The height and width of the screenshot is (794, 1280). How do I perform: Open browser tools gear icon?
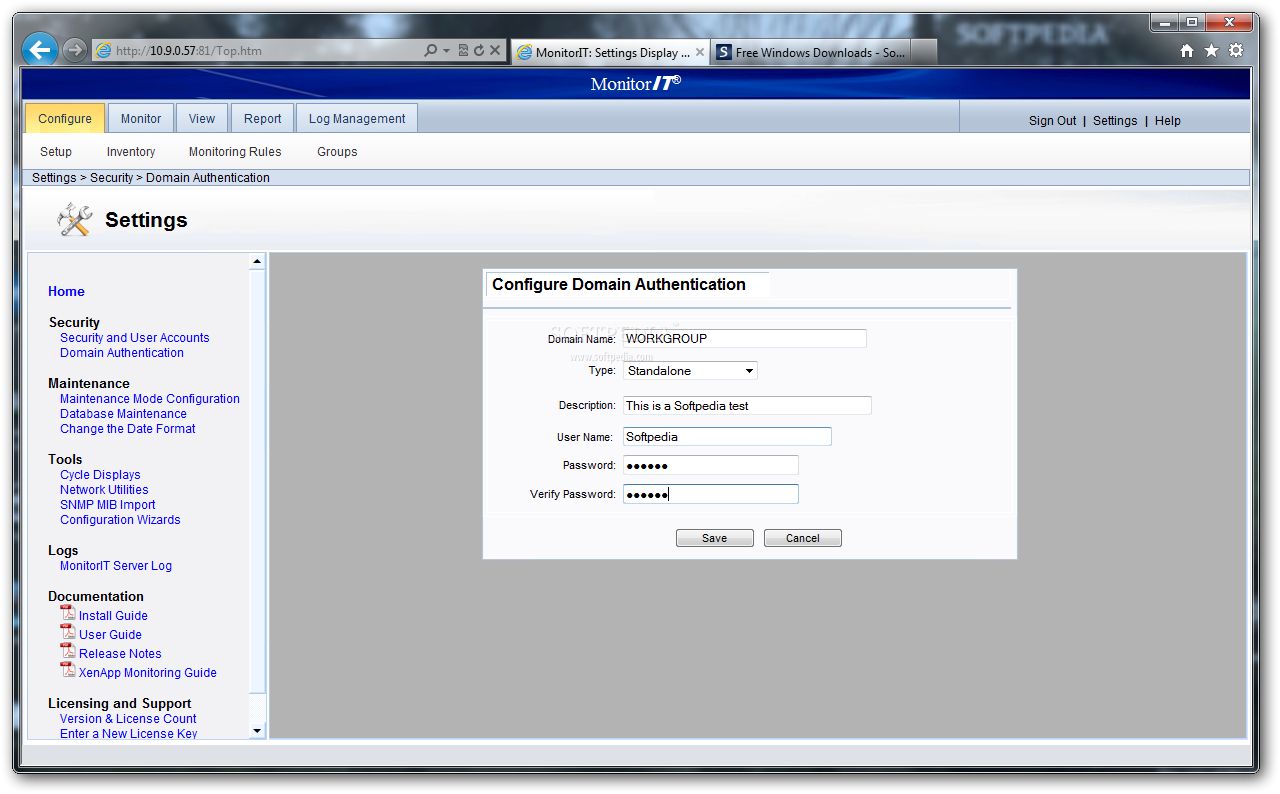(1236, 50)
